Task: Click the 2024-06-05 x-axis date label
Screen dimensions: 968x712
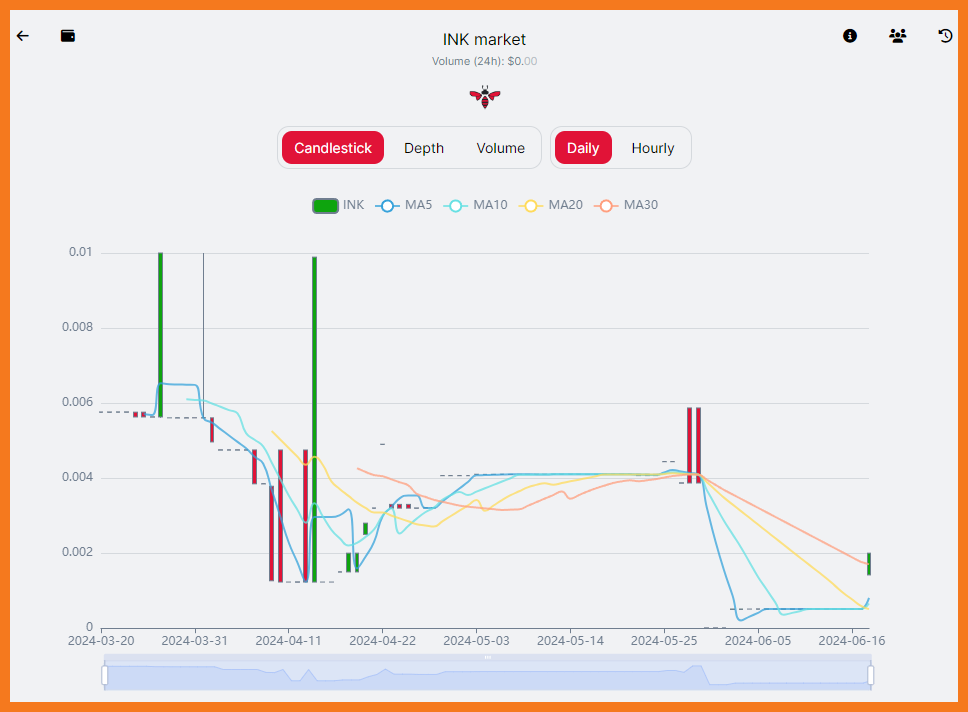Action: 757,641
